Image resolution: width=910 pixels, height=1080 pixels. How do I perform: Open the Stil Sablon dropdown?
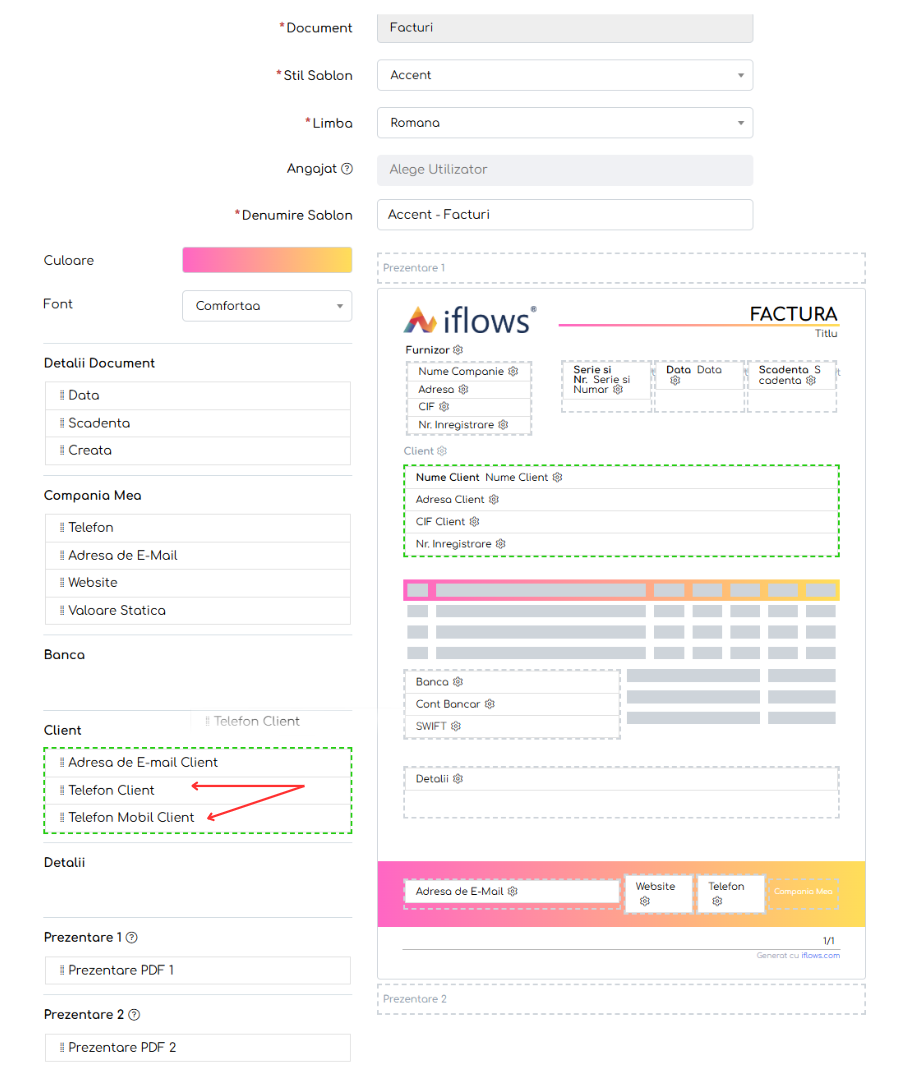[565, 75]
